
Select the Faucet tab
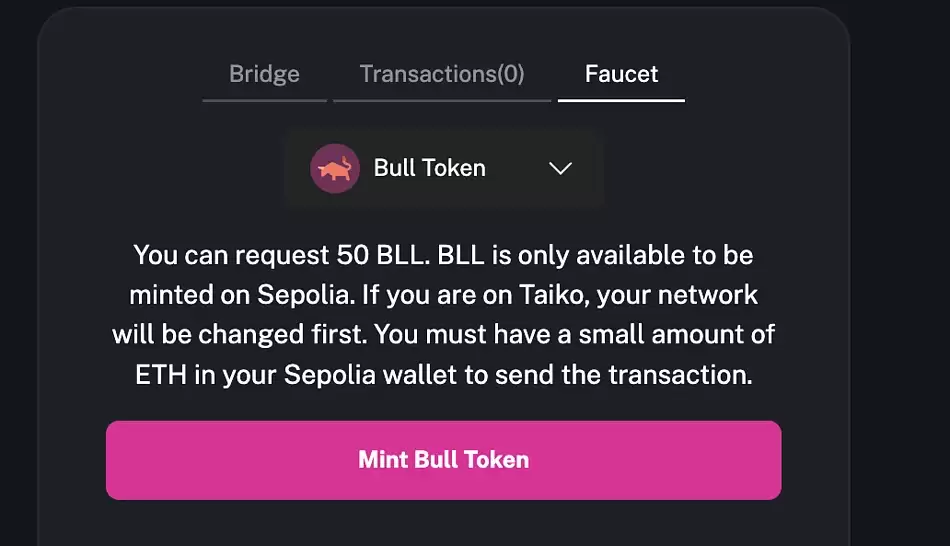[621, 74]
